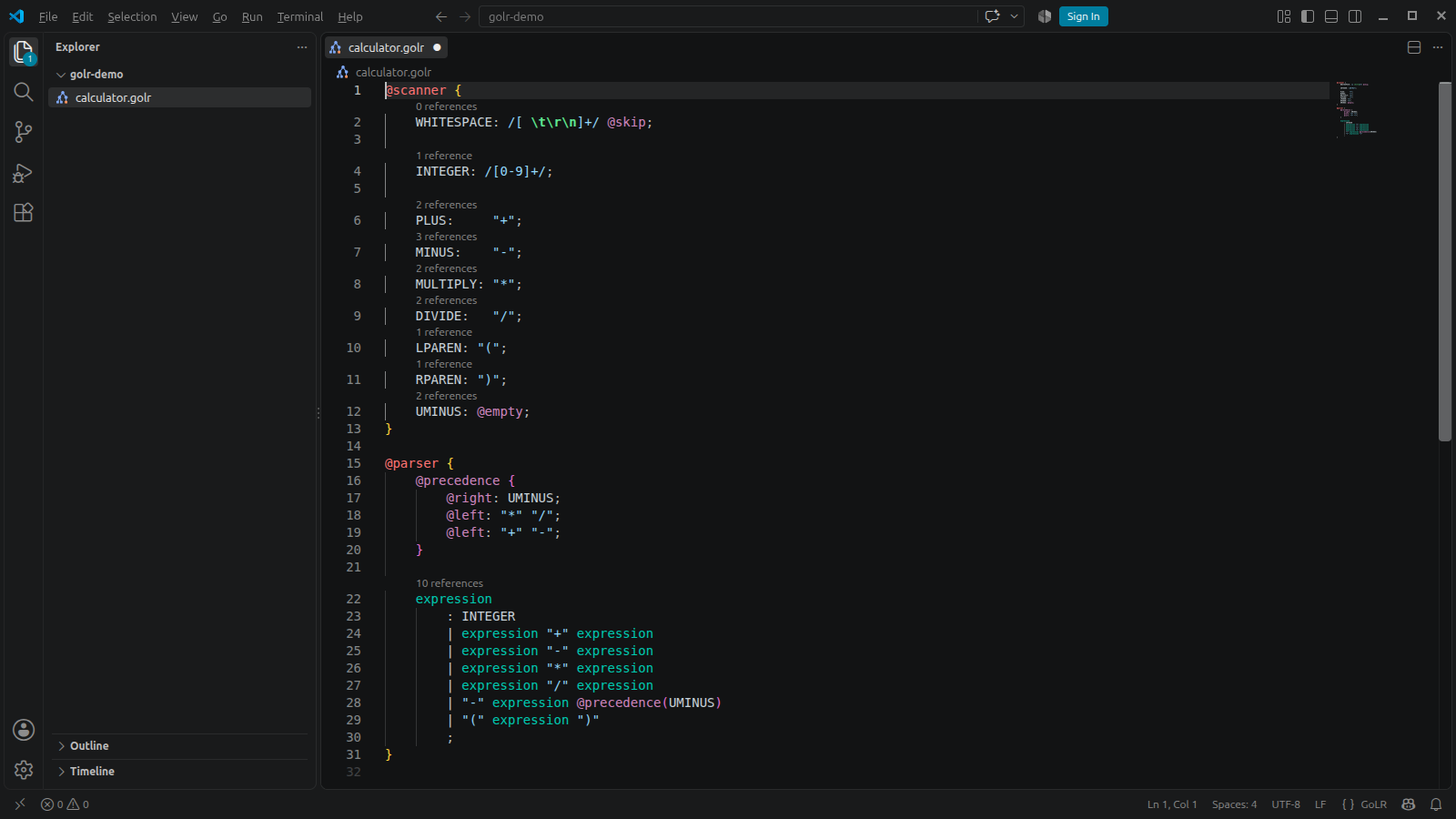Open the Help menu
The width and height of the screenshot is (1456, 819).
(350, 16)
